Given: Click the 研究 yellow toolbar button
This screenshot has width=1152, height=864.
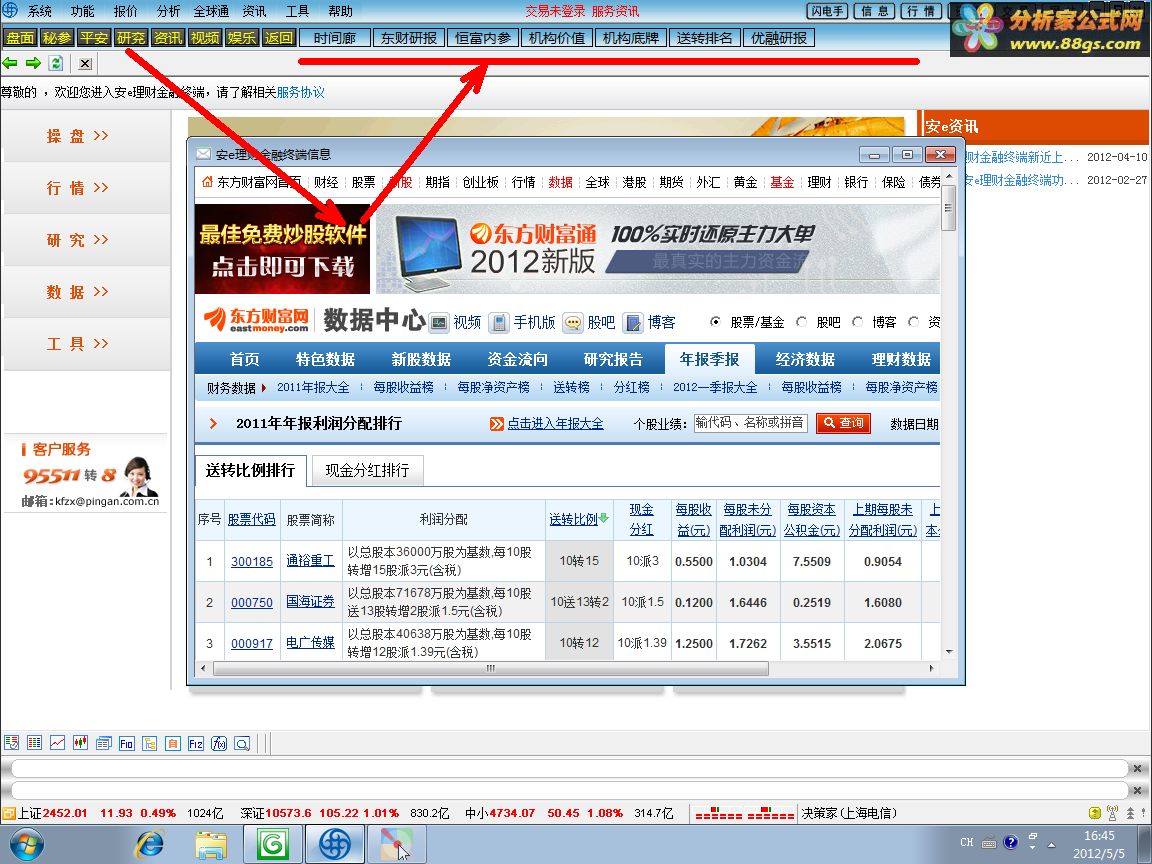Looking at the screenshot, I should pos(131,37).
